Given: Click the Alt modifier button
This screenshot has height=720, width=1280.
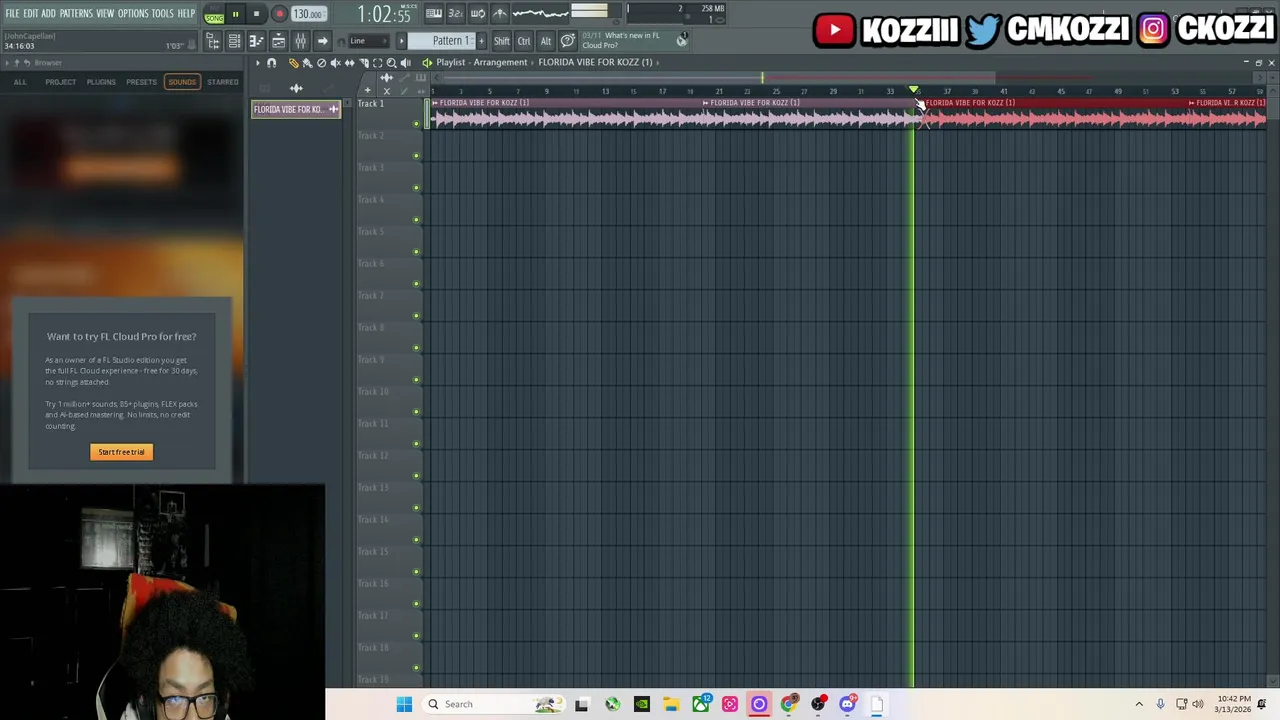Looking at the screenshot, I should tap(546, 41).
